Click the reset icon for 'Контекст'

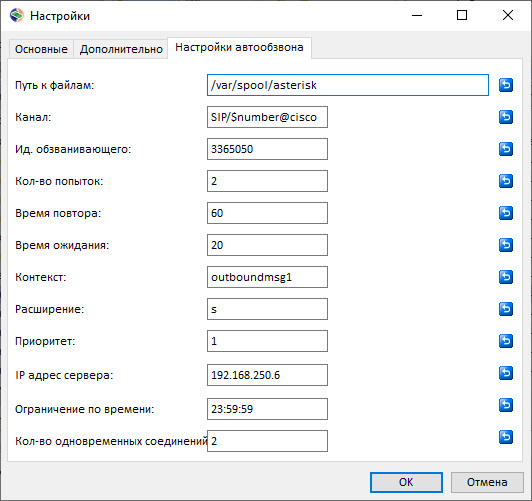tap(506, 277)
